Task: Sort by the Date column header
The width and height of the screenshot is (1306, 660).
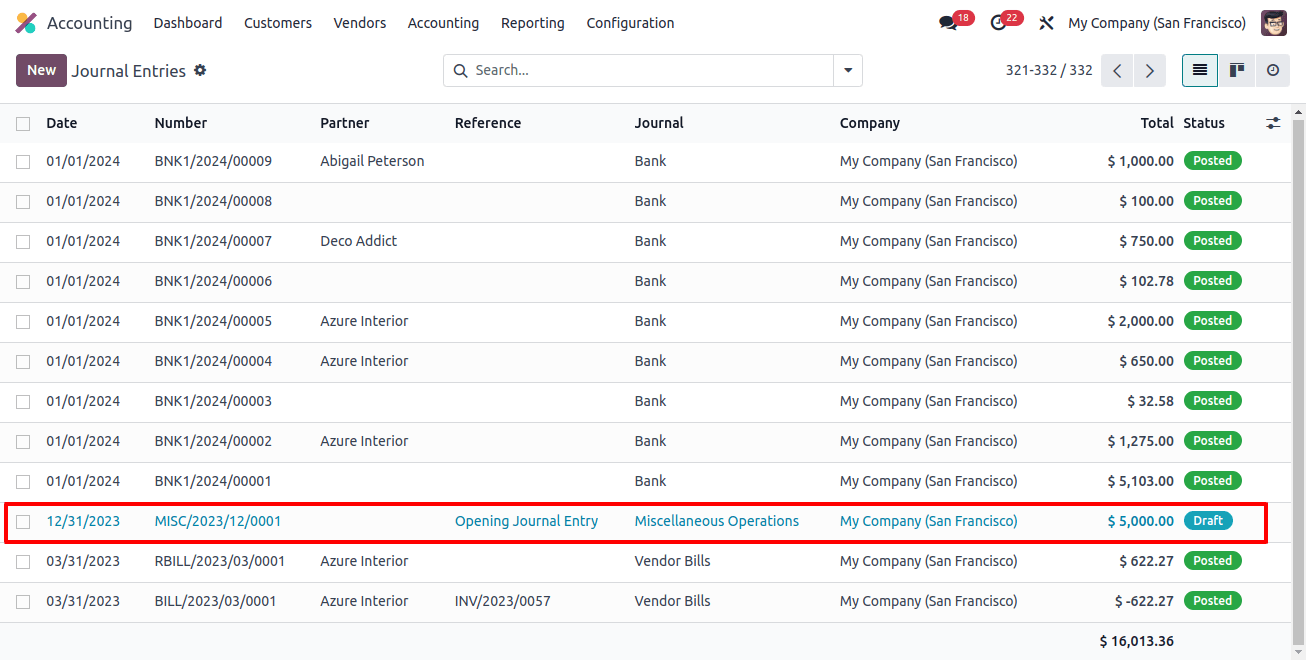Action: coord(61,123)
